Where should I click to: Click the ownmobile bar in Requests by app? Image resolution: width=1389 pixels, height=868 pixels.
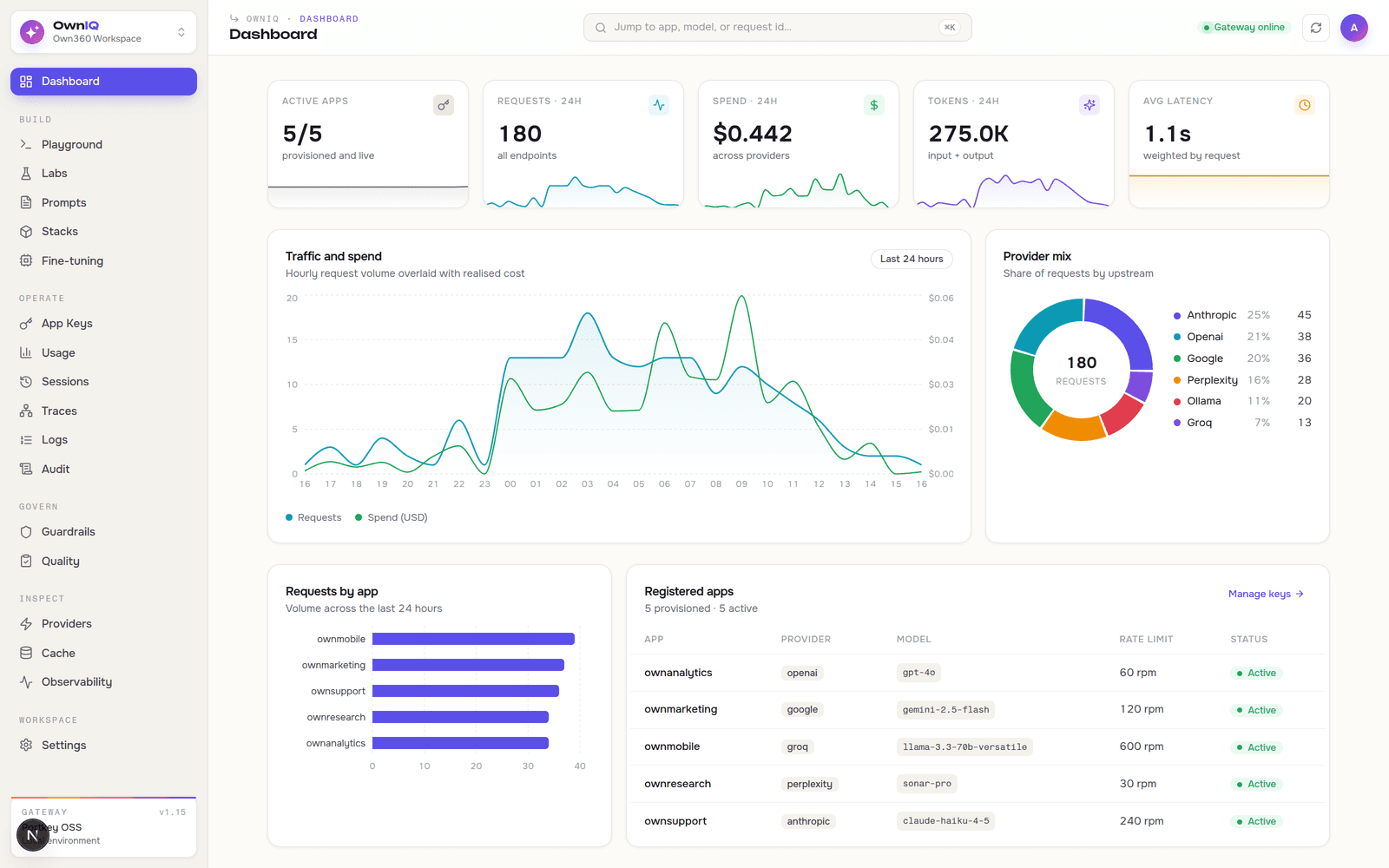(x=473, y=639)
